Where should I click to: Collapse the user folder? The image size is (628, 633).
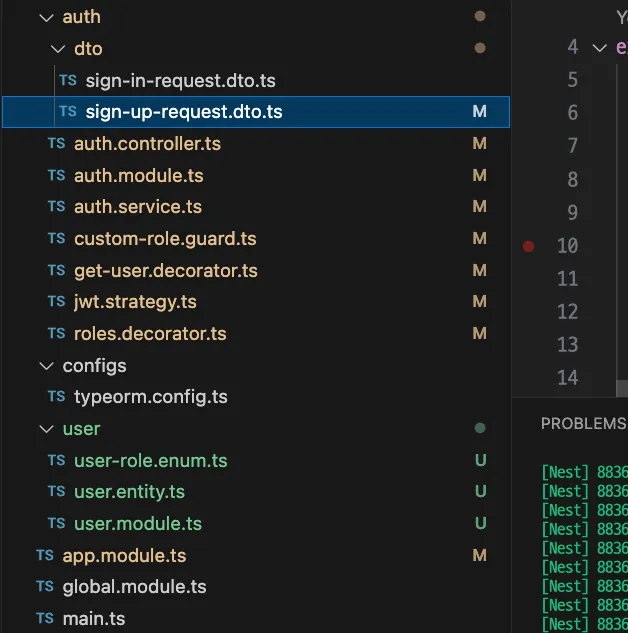pyautogui.click(x=45, y=429)
